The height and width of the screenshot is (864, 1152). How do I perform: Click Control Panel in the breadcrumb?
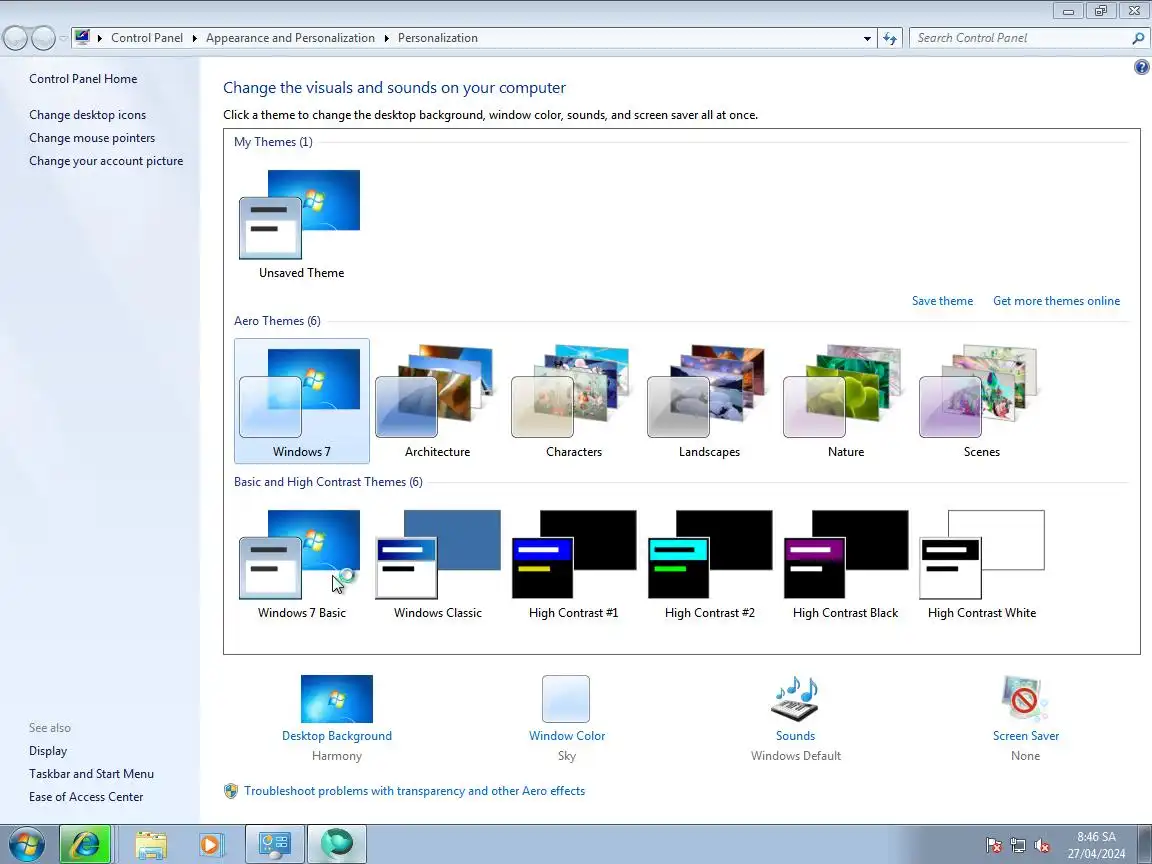147,38
